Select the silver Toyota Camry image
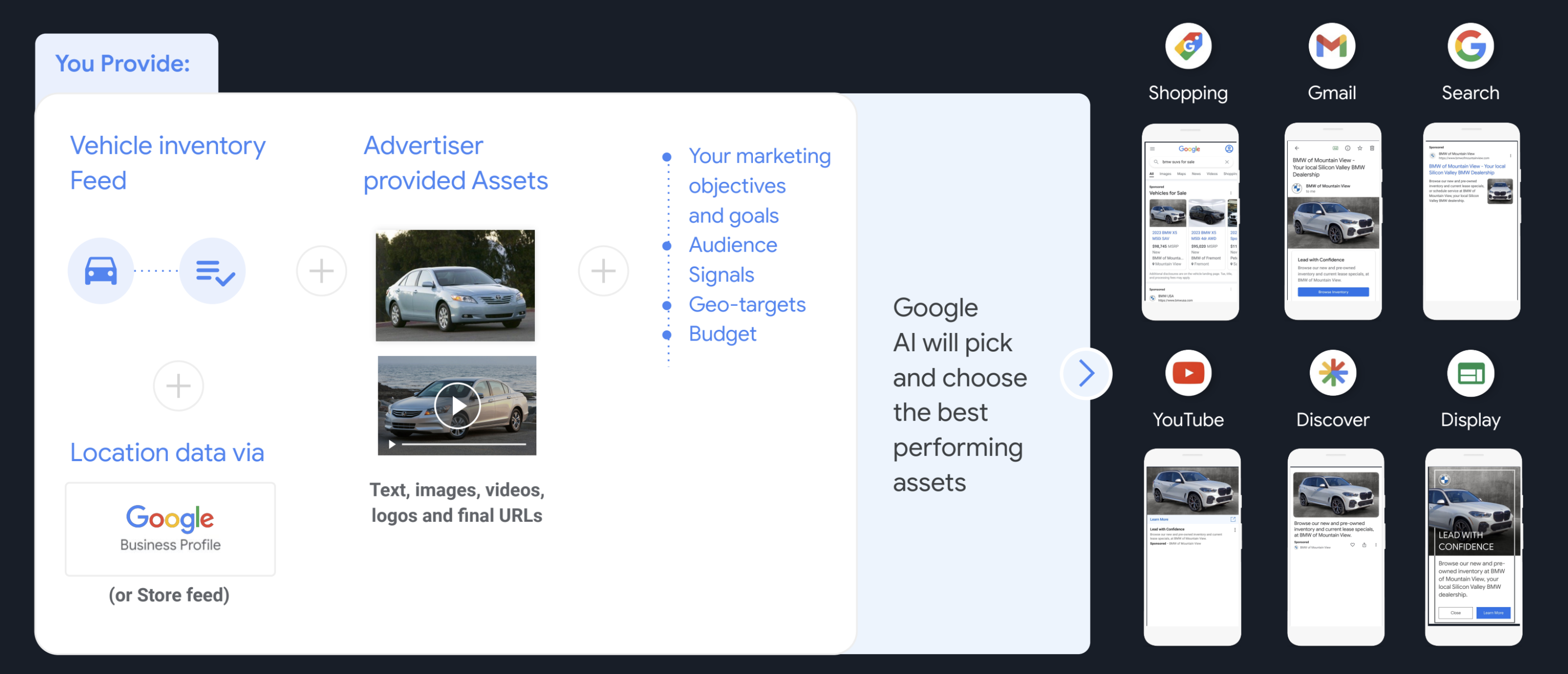Screen dimensions: 1568x674 click(455, 285)
